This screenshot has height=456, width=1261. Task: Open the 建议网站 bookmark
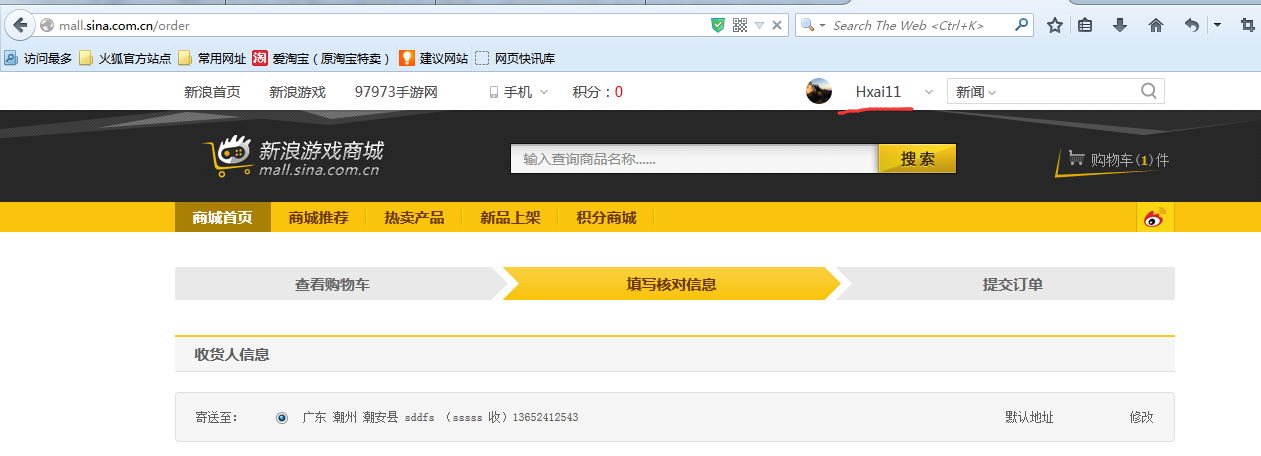click(433, 58)
